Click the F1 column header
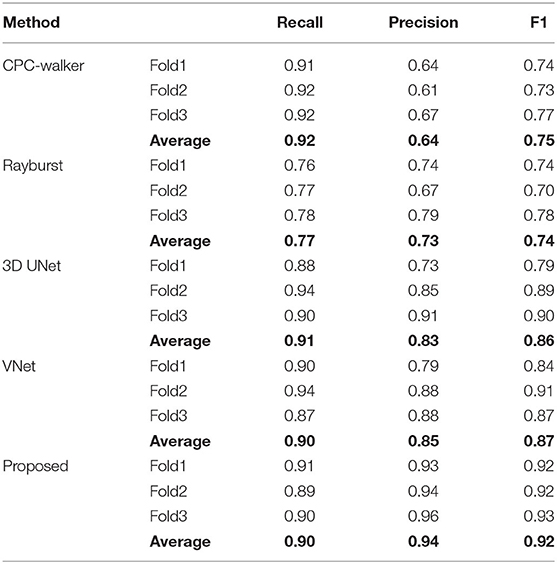This screenshot has height=564, width=557. tap(539, 23)
